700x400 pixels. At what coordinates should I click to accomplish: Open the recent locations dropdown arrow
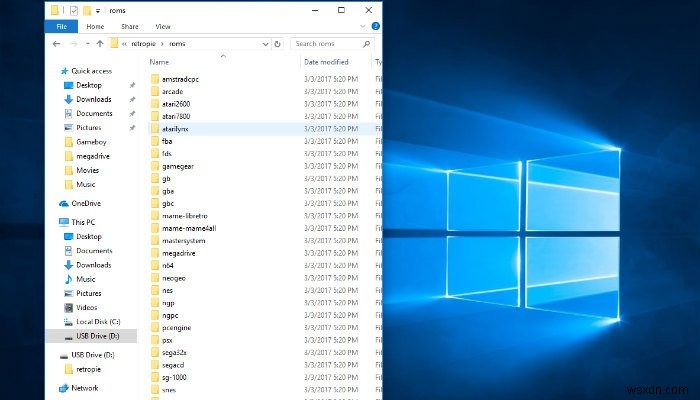click(88, 44)
